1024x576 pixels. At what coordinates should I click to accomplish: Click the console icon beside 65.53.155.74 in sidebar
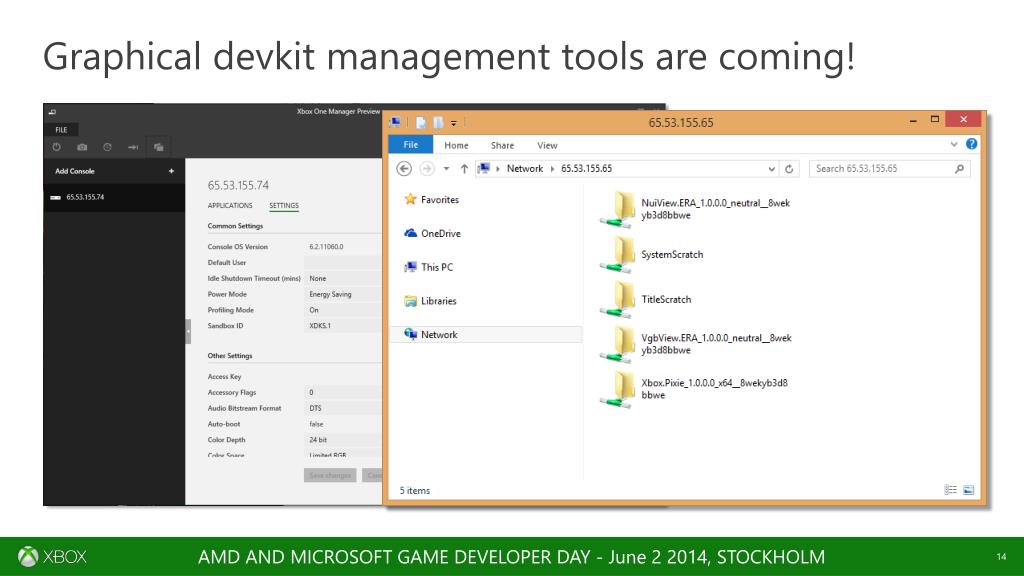tap(56, 197)
